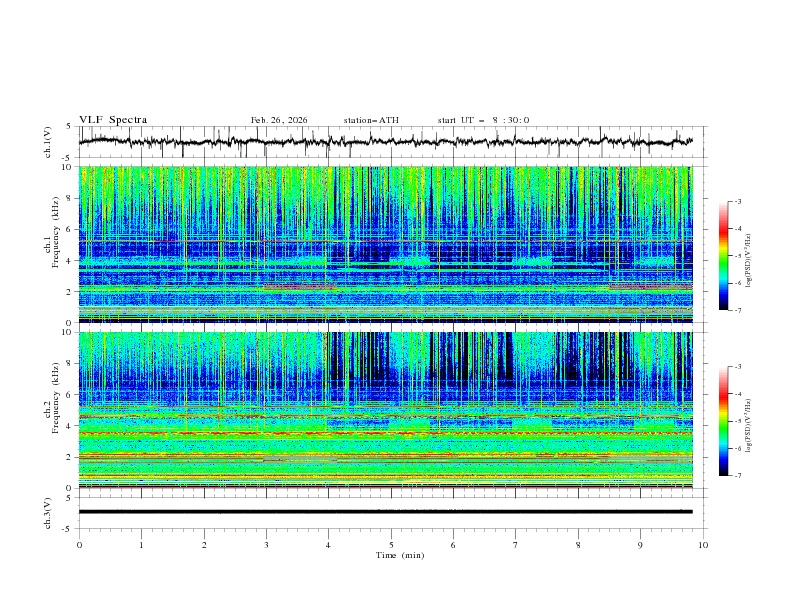This screenshot has height=612, width=792.
Task: Click the "ch.1(V)" waveform axis label
Action: (x=48, y=142)
